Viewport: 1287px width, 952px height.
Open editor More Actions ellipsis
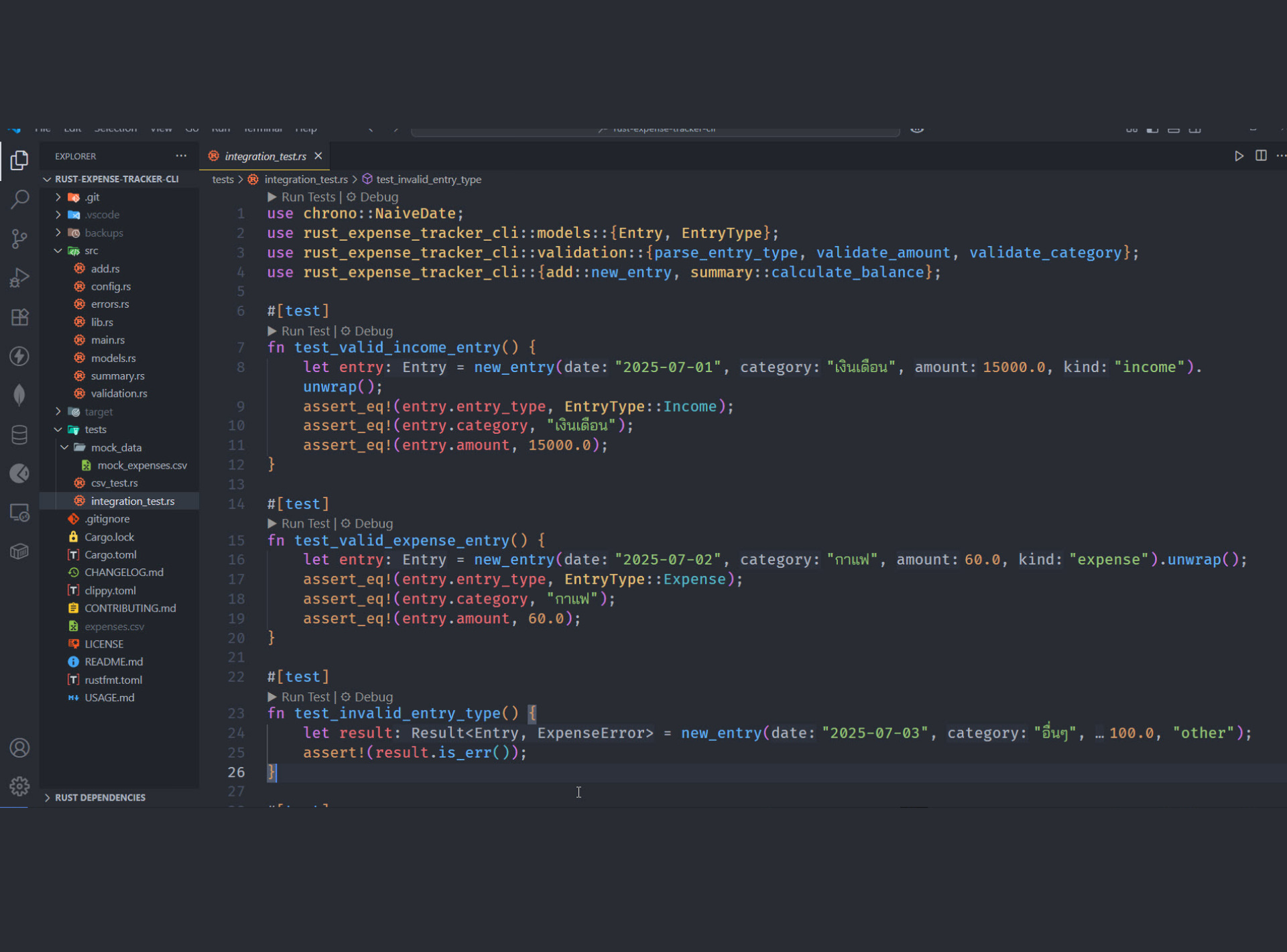point(1281,156)
